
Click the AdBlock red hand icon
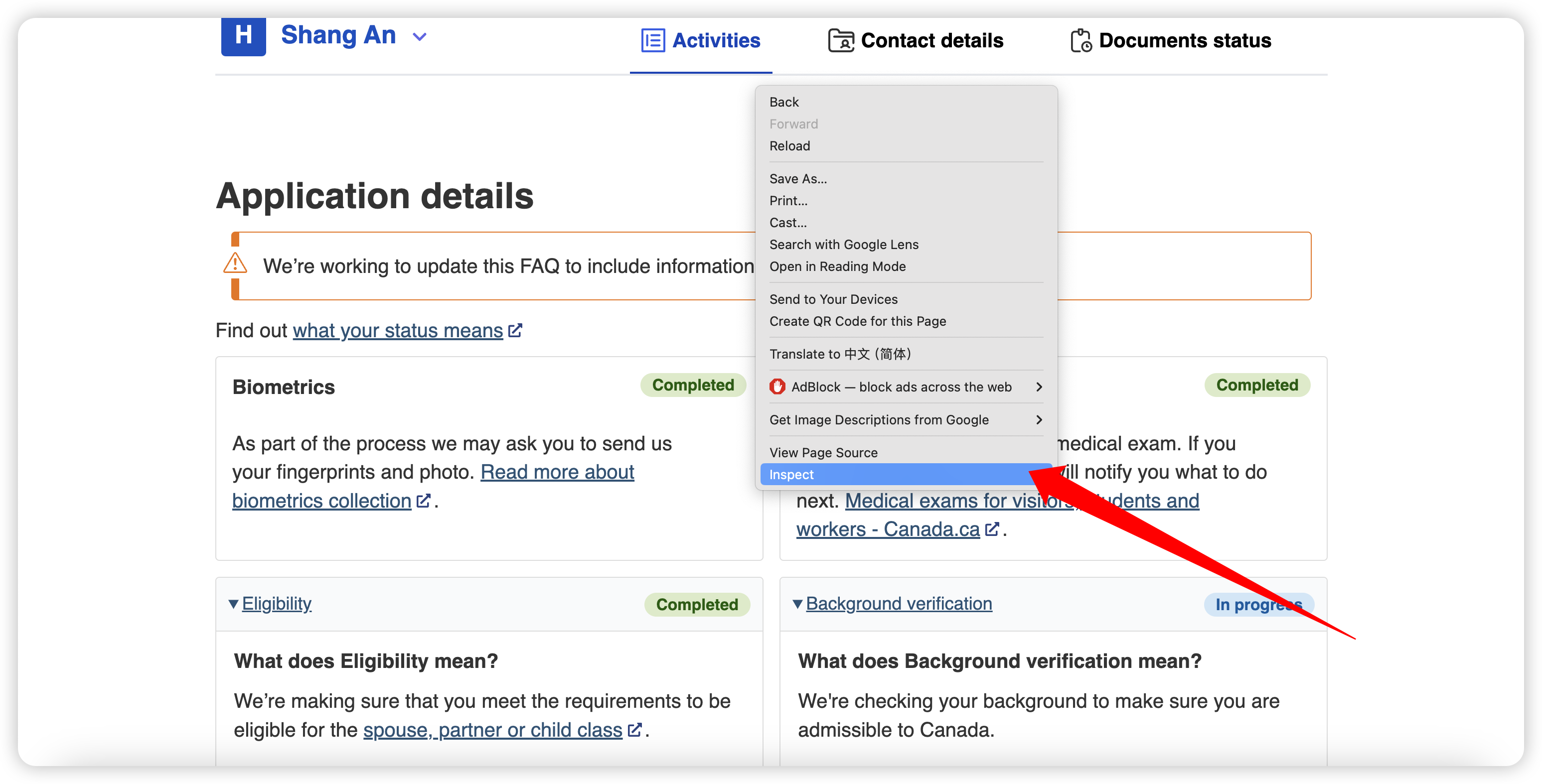(777, 387)
